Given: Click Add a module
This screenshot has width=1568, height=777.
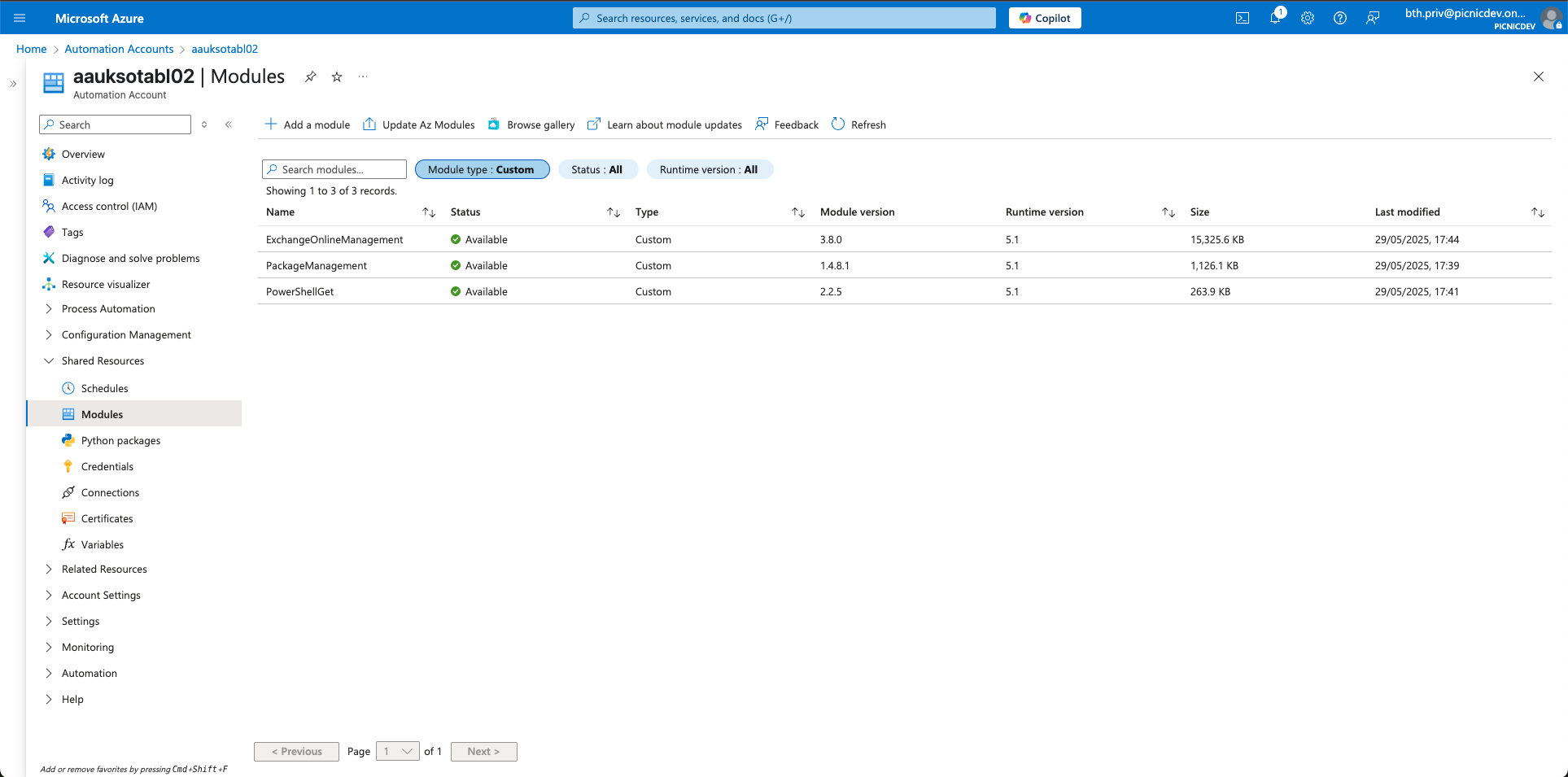Looking at the screenshot, I should coord(308,124).
